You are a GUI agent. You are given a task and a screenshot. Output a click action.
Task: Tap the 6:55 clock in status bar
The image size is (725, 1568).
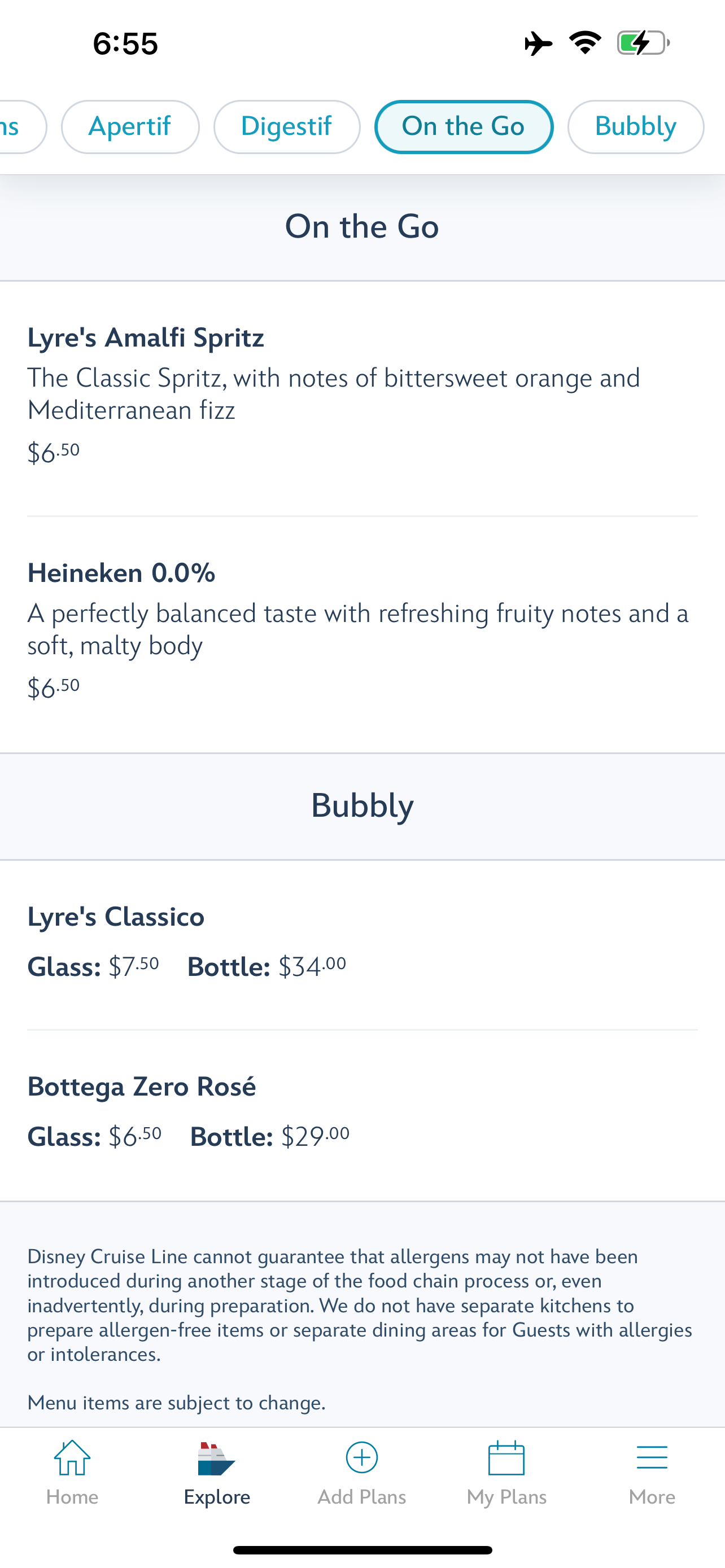point(125,44)
